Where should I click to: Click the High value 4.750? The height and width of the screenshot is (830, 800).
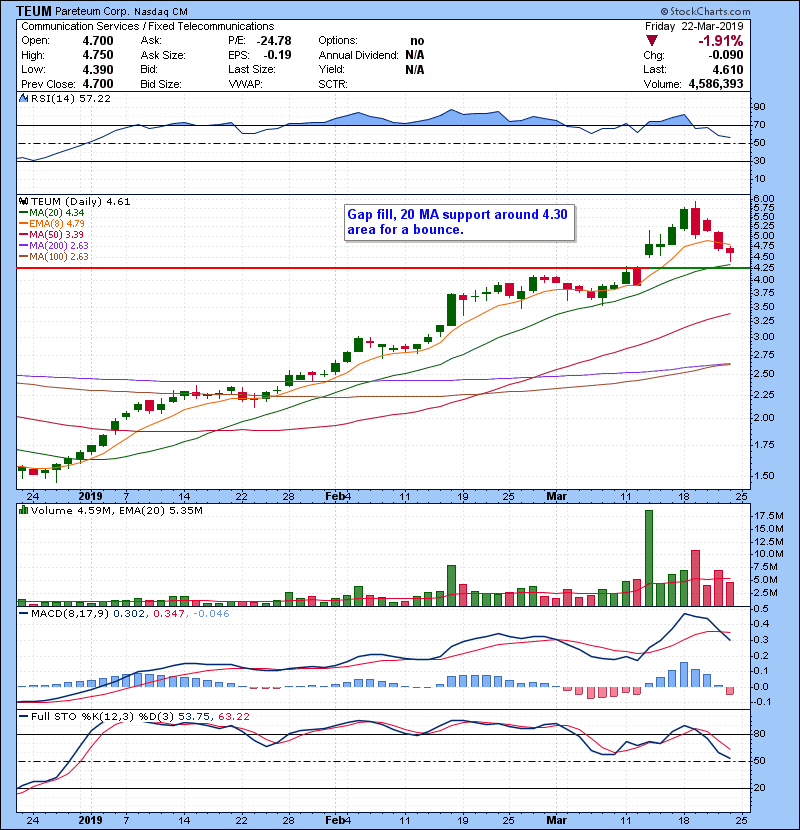click(98, 55)
